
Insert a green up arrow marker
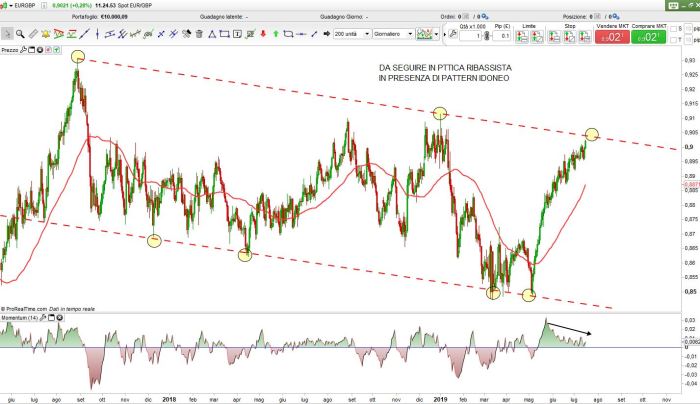(276, 33)
